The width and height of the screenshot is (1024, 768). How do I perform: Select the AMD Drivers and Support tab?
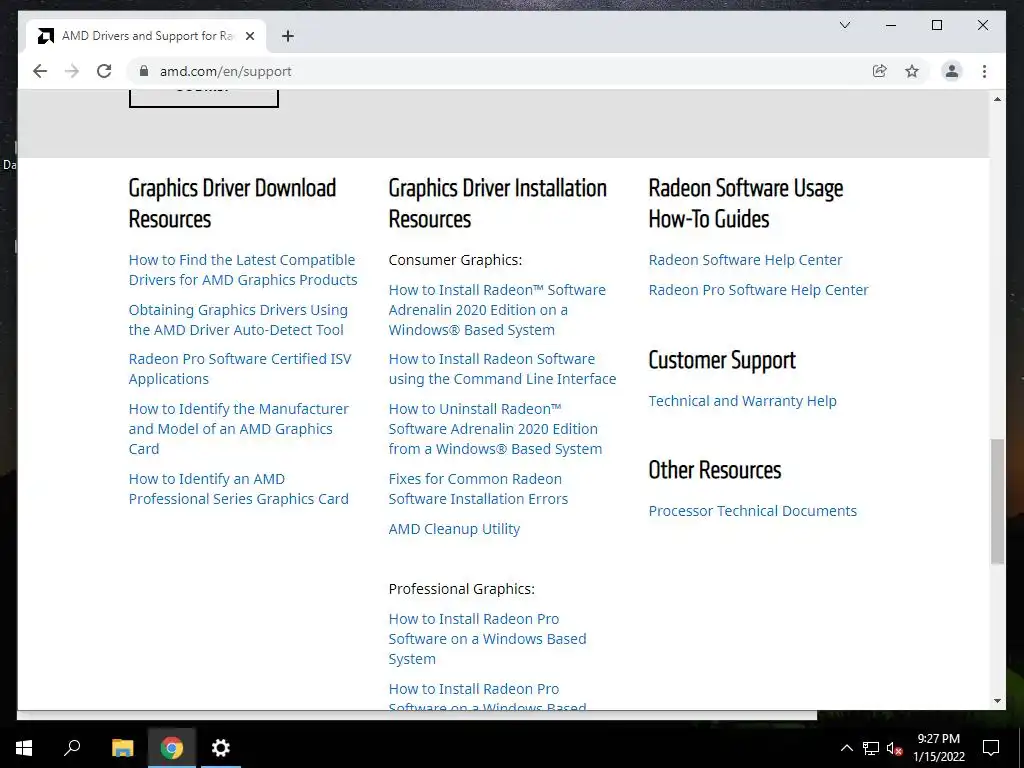146,36
